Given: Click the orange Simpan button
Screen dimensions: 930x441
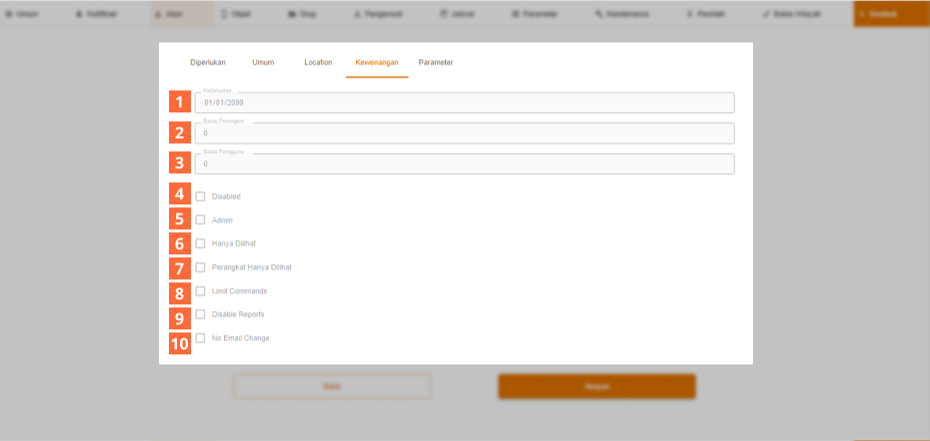Looking at the screenshot, I should (596, 387).
